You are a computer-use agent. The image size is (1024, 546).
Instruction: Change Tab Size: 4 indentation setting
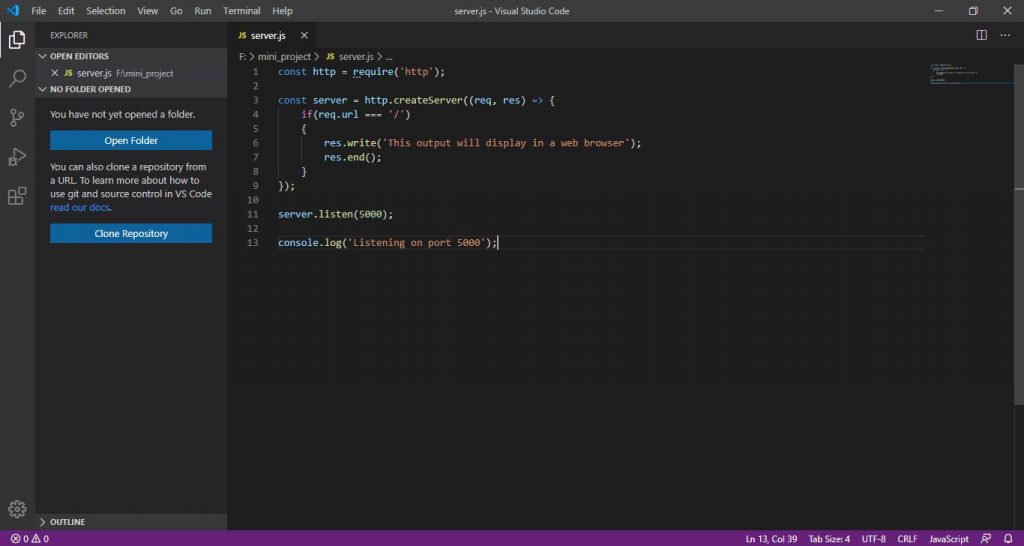tap(829, 539)
